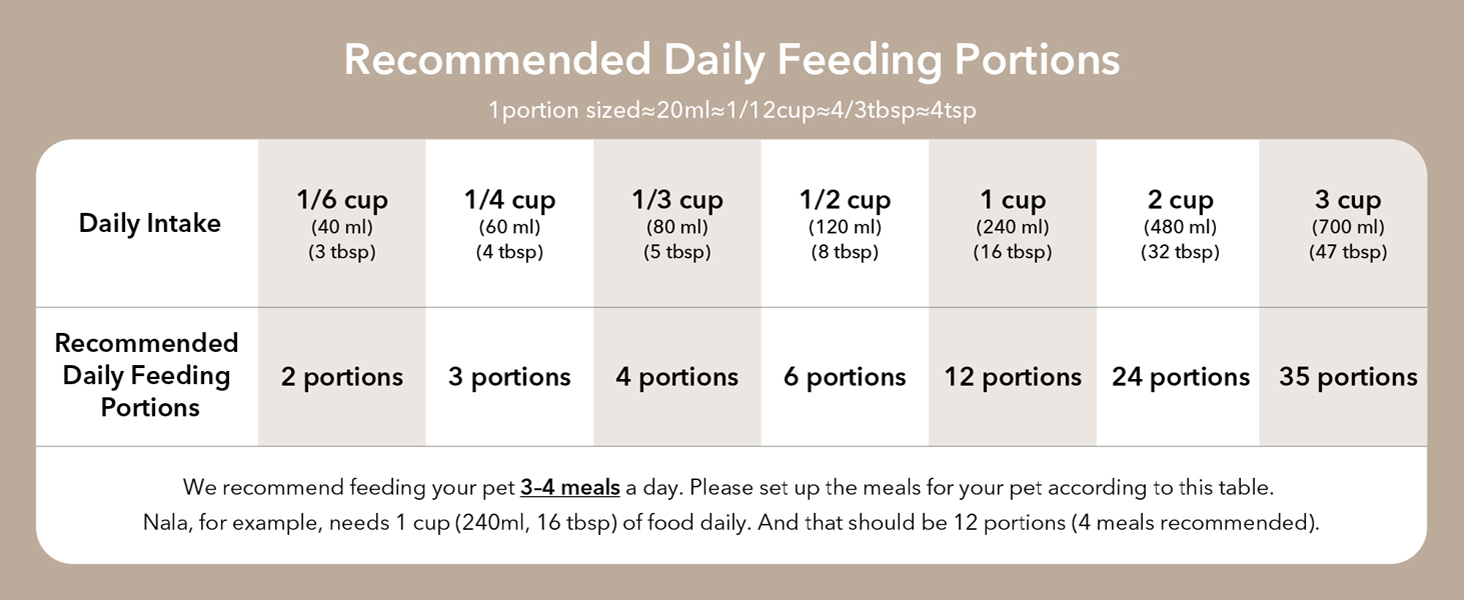Select the 3 cup (700 ml) cell
The width and height of the screenshot is (1464, 600).
click(1347, 224)
